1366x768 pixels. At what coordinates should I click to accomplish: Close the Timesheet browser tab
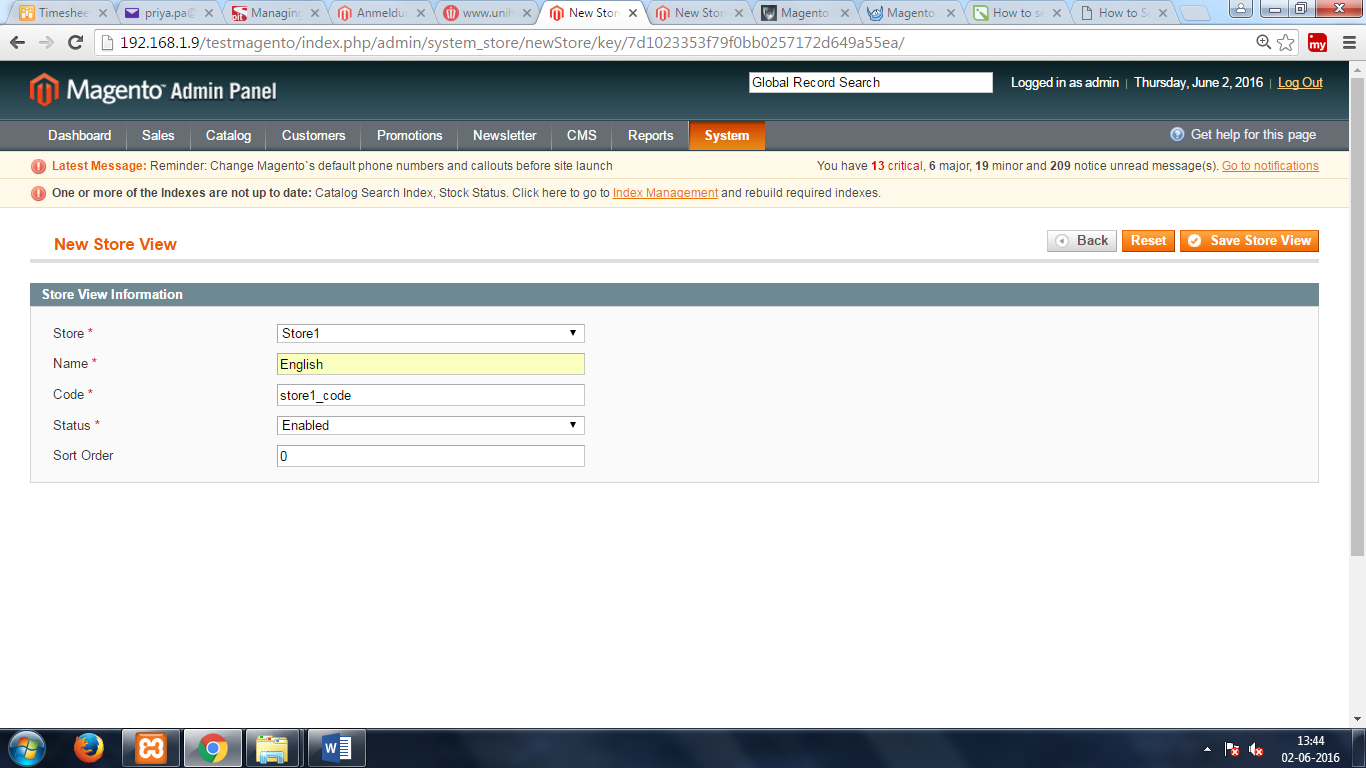[101, 13]
